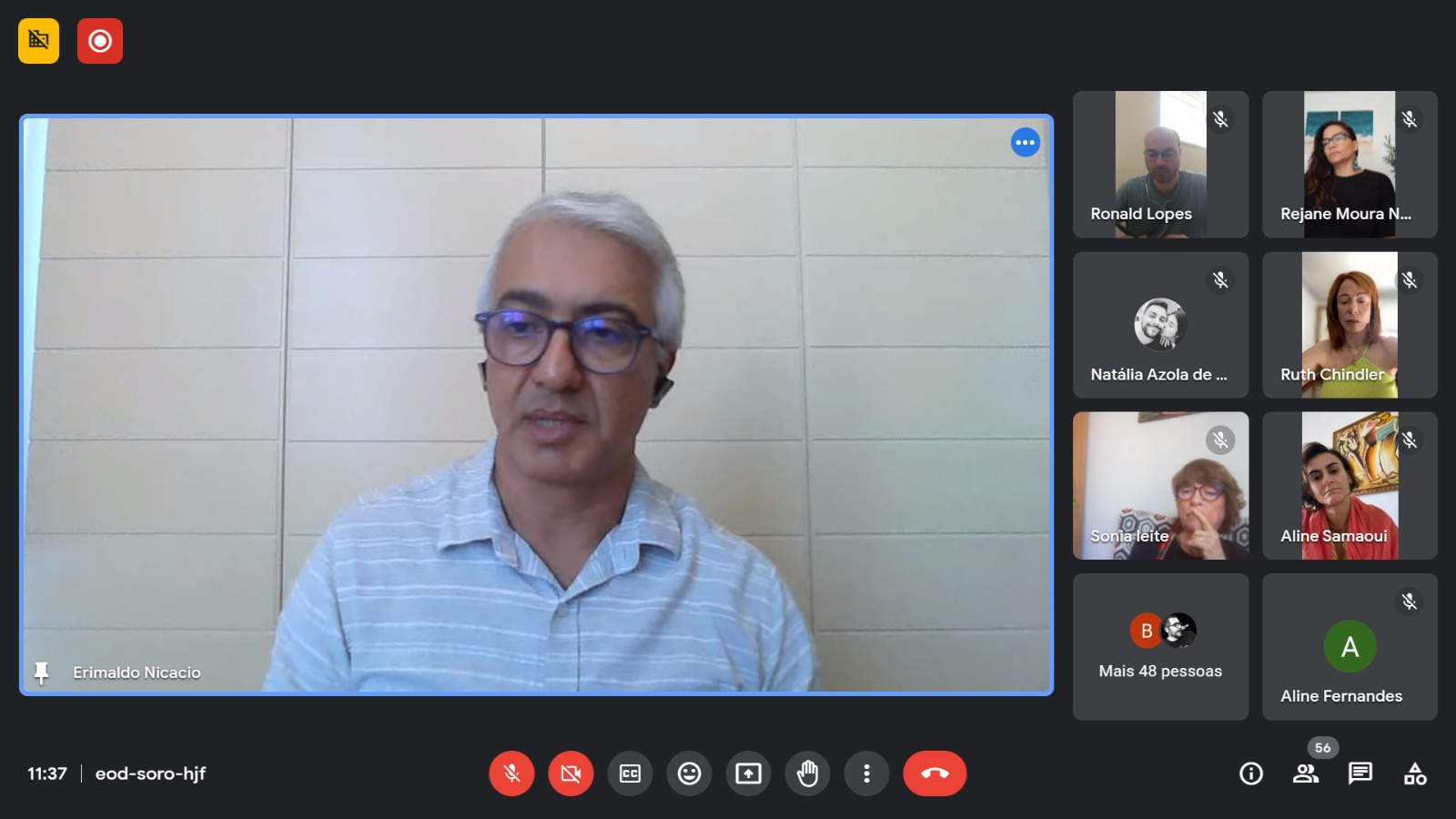Open the chat with everyone panel
1456x819 pixels.
pyautogui.click(x=1360, y=773)
